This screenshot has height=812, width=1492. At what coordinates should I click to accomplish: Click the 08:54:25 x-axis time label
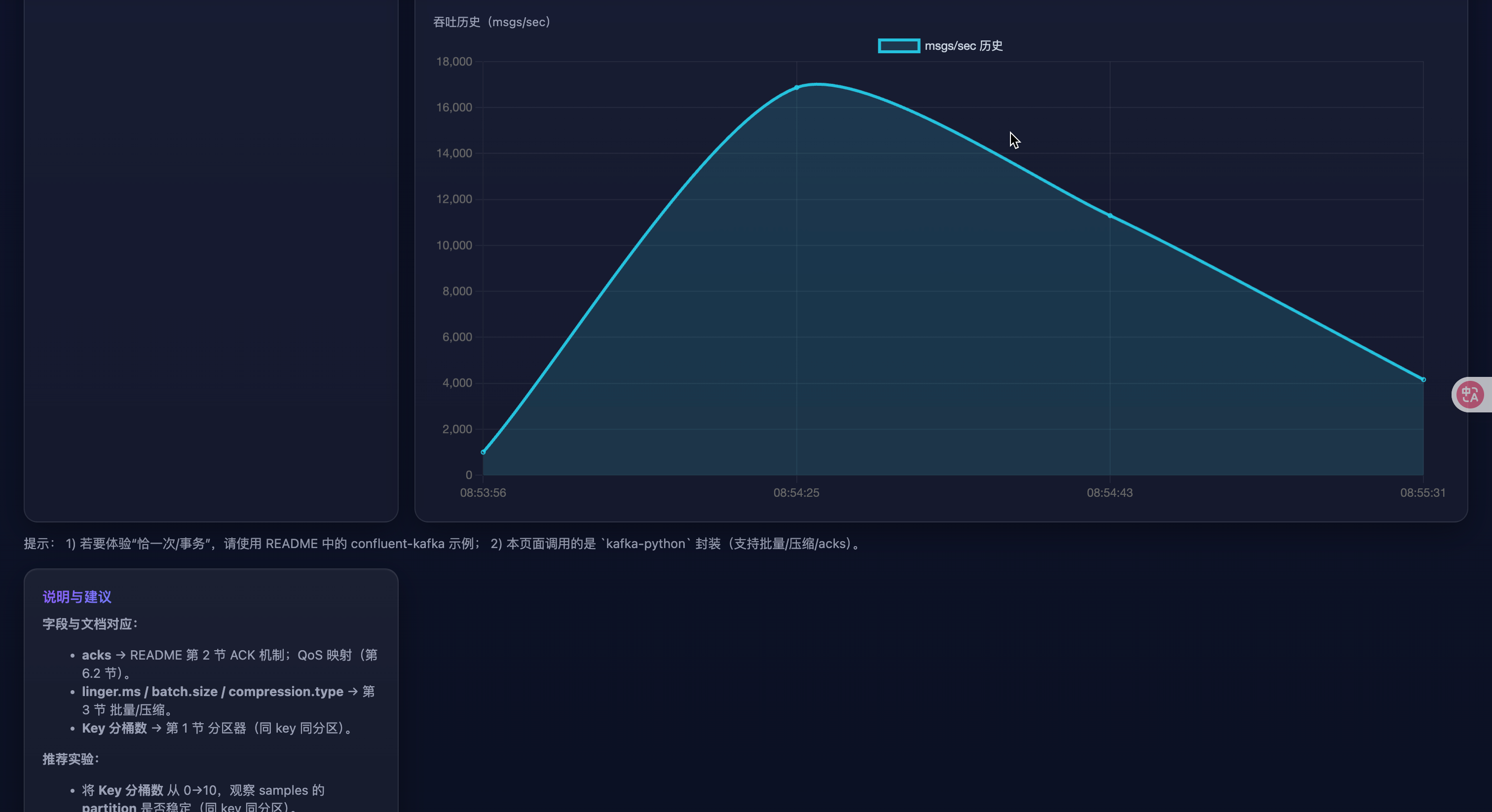pyautogui.click(x=796, y=493)
